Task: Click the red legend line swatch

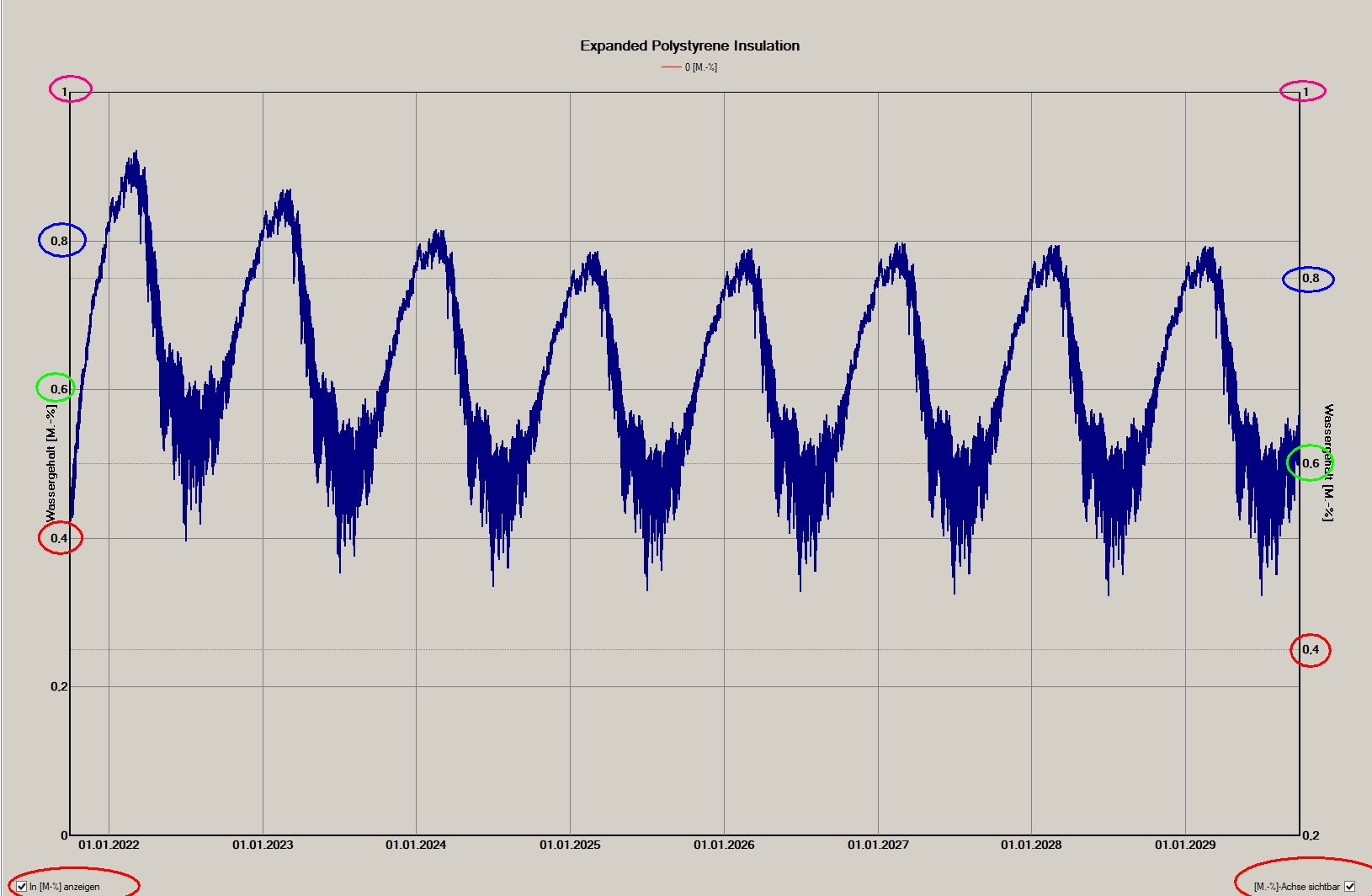Action: pyautogui.click(x=671, y=67)
